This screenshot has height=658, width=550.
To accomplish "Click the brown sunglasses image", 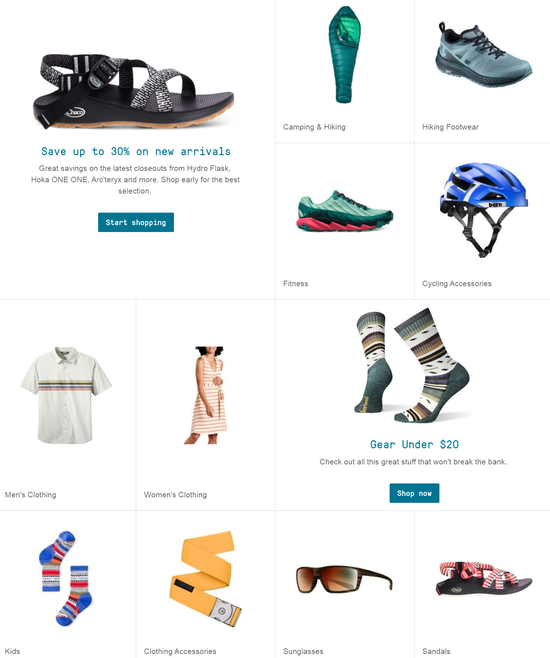I will (x=344, y=579).
